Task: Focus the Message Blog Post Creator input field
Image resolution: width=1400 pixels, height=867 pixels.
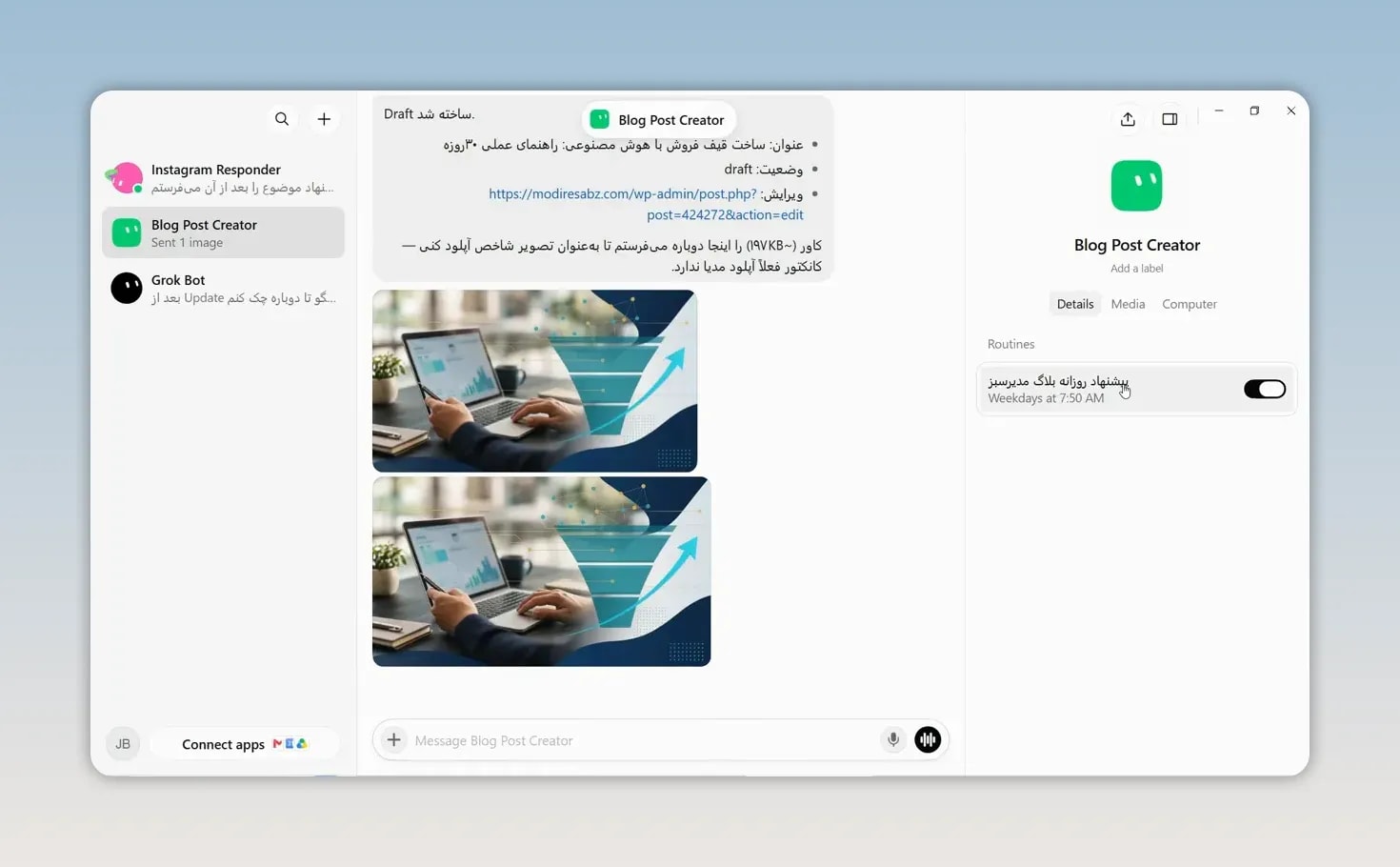Action: coord(643,740)
